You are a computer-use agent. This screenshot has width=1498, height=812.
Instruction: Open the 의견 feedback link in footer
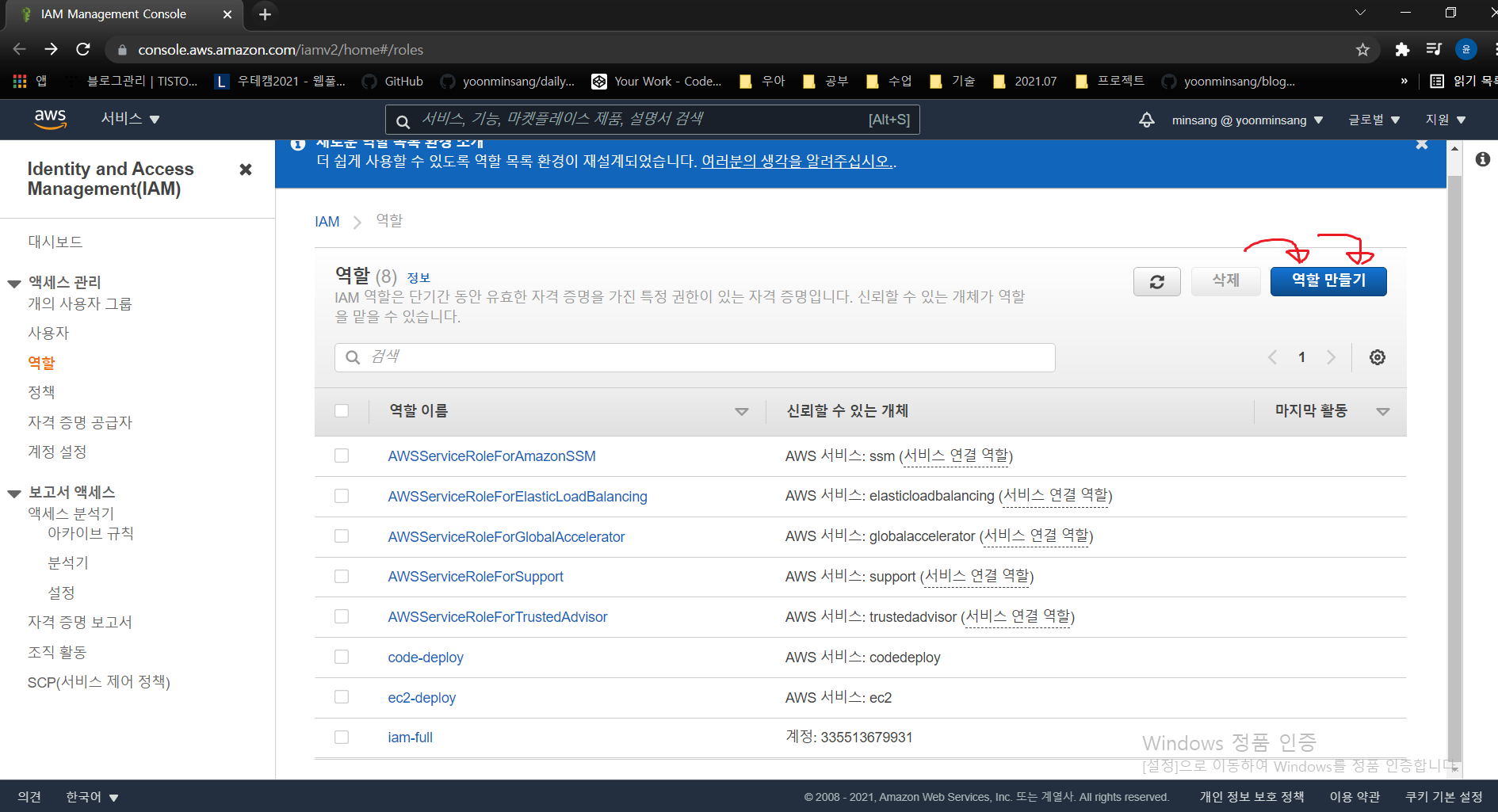[29, 797]
